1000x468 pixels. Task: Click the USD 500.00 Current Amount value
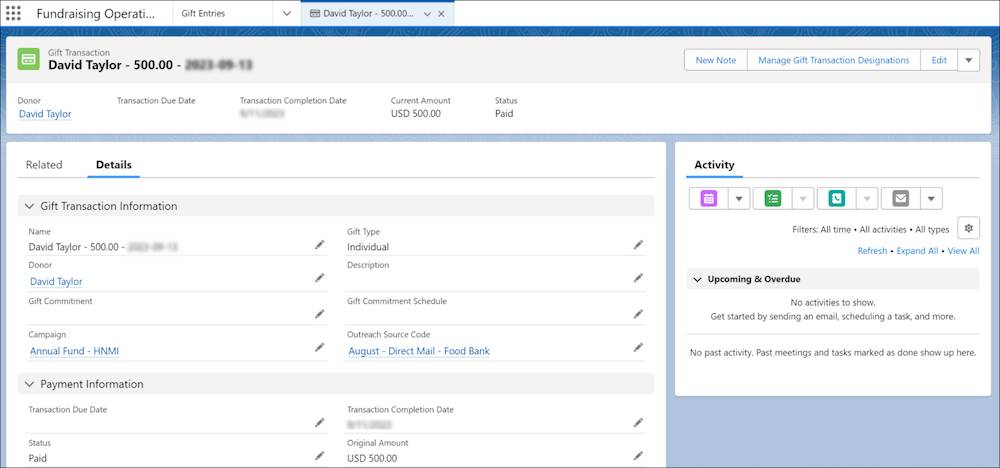click(415, 113)
